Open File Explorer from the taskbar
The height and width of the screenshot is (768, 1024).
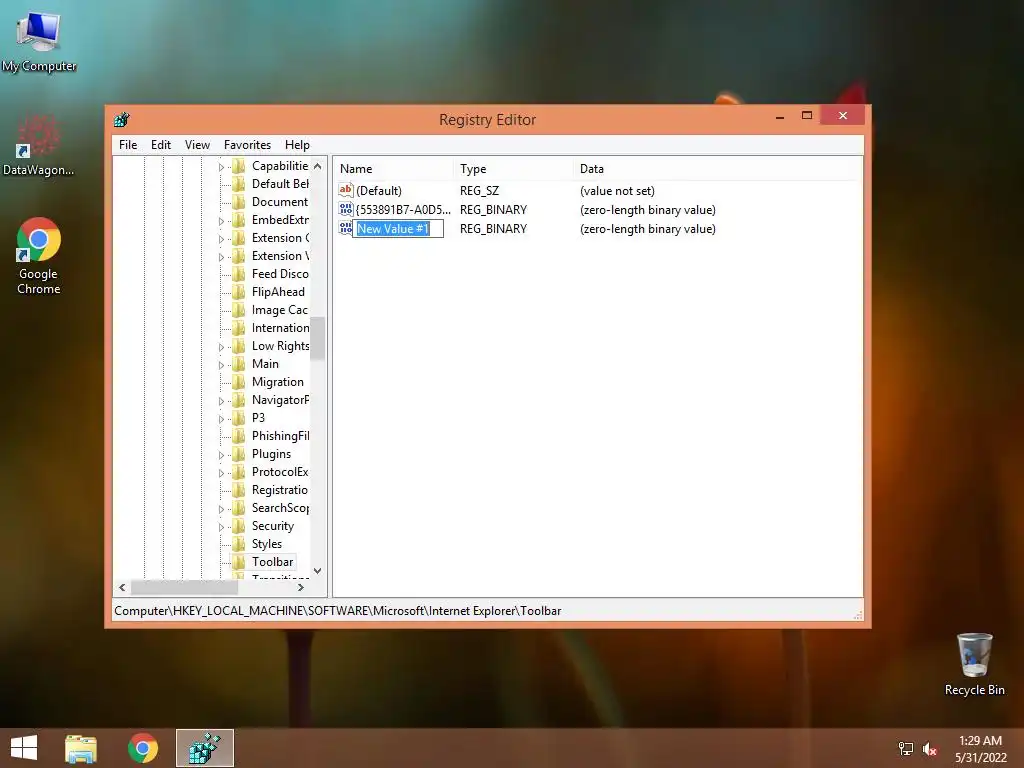(x=81, y=748)
